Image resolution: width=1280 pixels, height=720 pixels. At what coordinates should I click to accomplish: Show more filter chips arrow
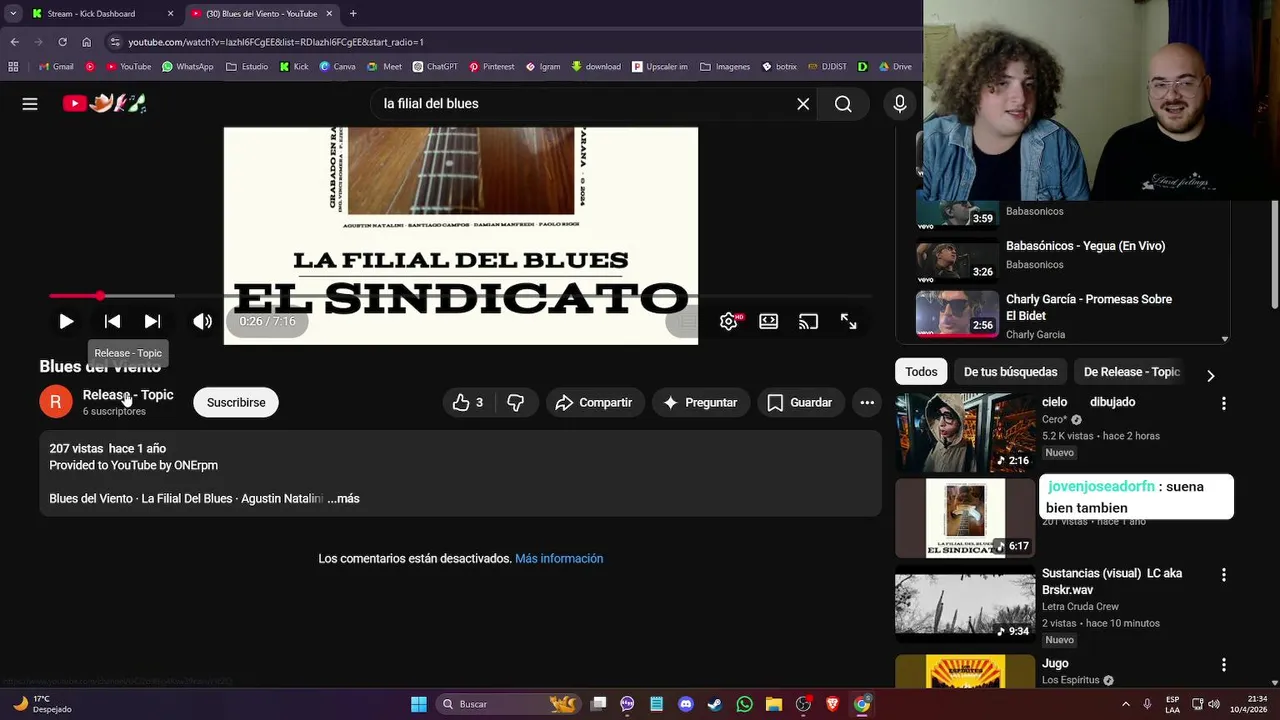click(1211, 376)
